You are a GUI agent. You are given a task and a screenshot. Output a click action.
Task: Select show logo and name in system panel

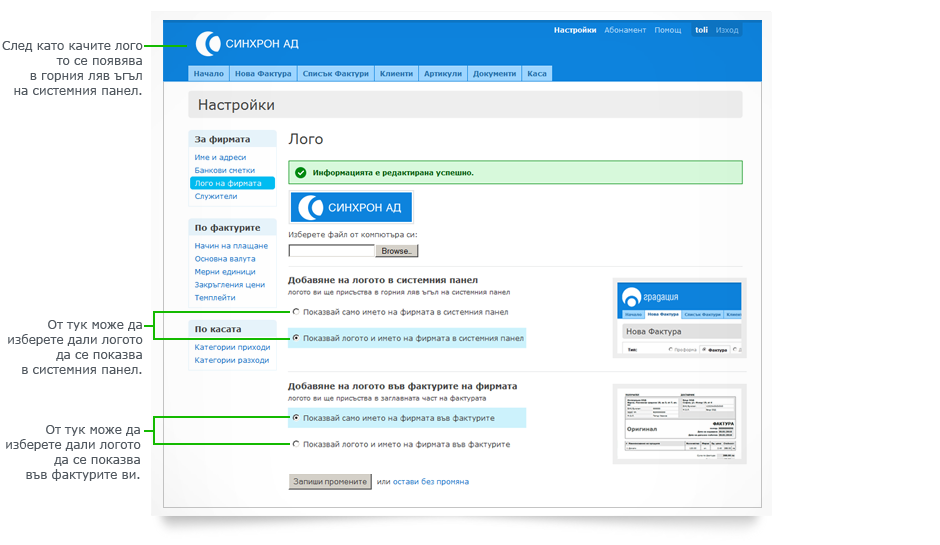296,338
